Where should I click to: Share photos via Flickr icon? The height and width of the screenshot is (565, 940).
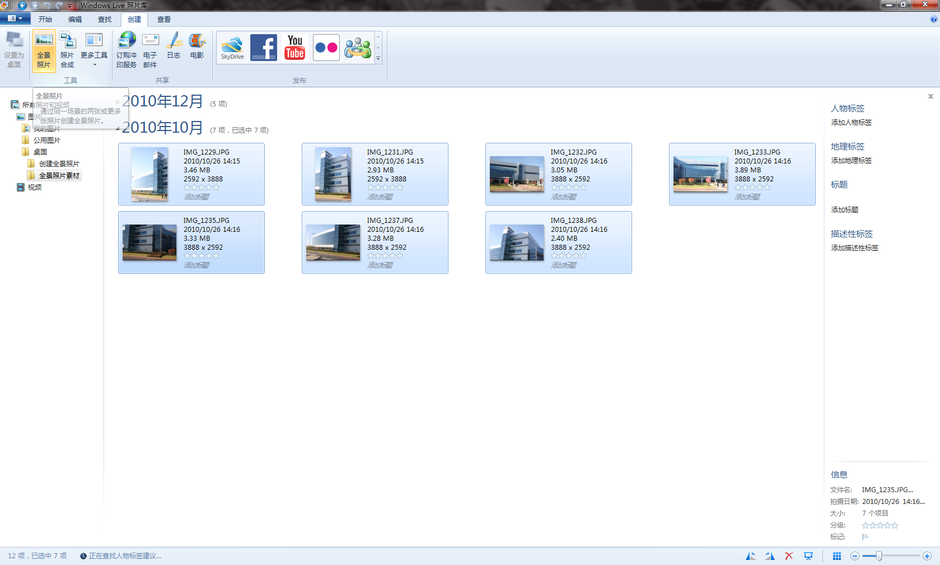[x=326, y=47]
